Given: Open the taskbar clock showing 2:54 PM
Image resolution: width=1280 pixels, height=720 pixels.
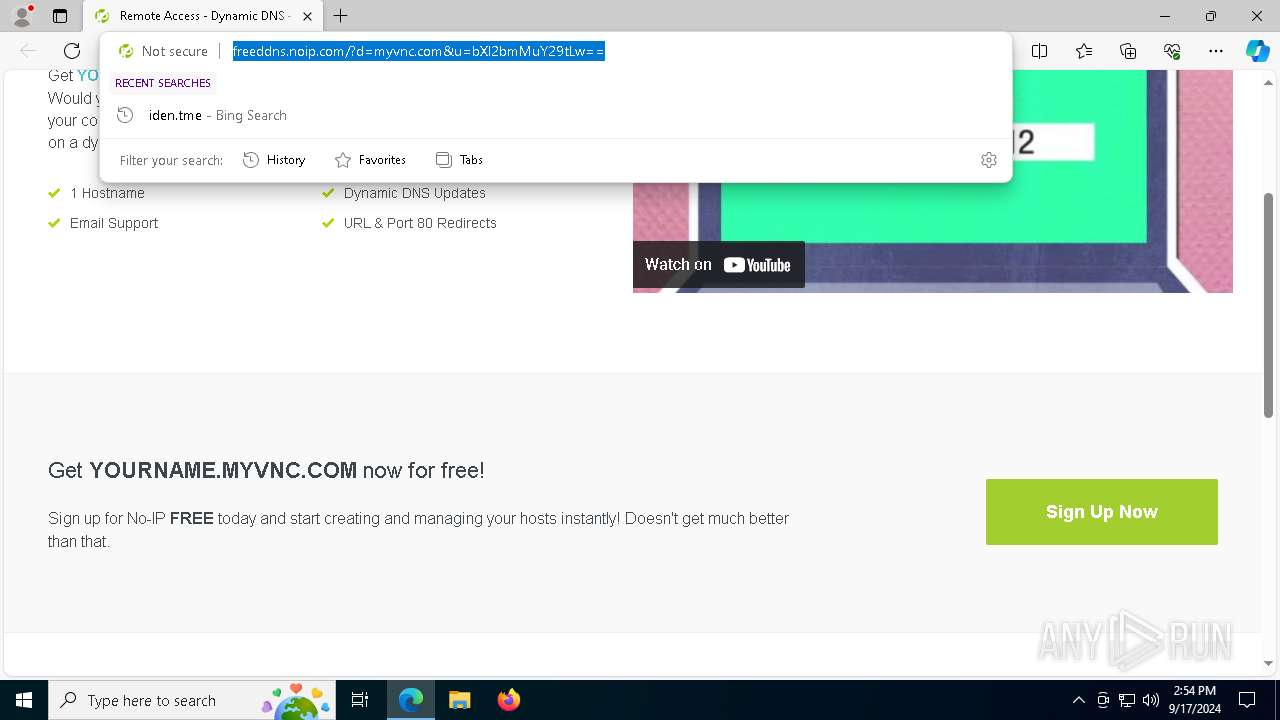Looking at the screenshot, I should 1194,700.
